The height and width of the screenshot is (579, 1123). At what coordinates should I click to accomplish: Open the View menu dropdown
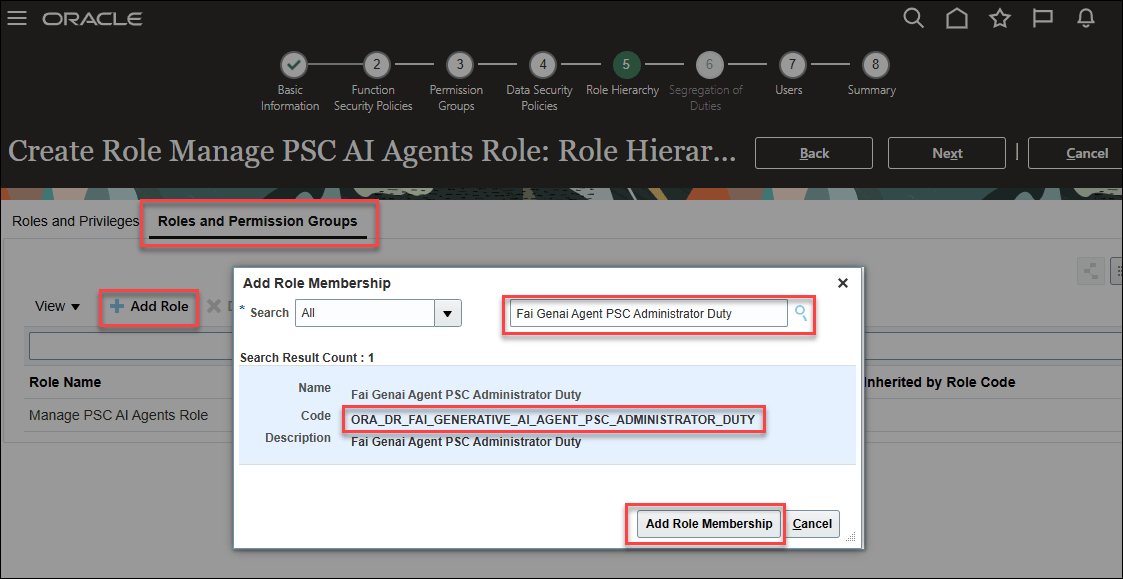point(56,306)
